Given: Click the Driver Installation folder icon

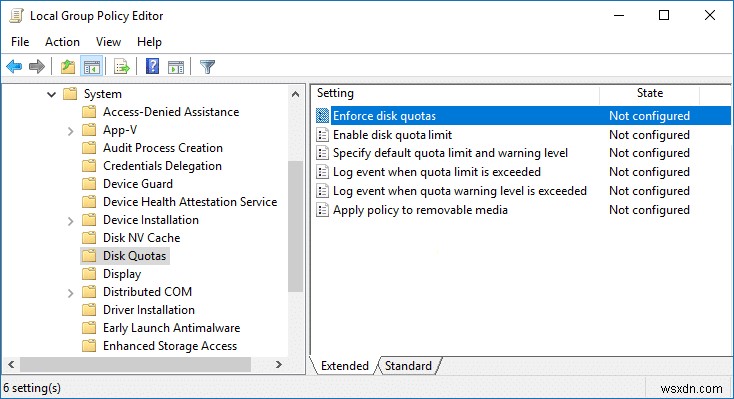Looking at the screenshot, I should point(89,310).
